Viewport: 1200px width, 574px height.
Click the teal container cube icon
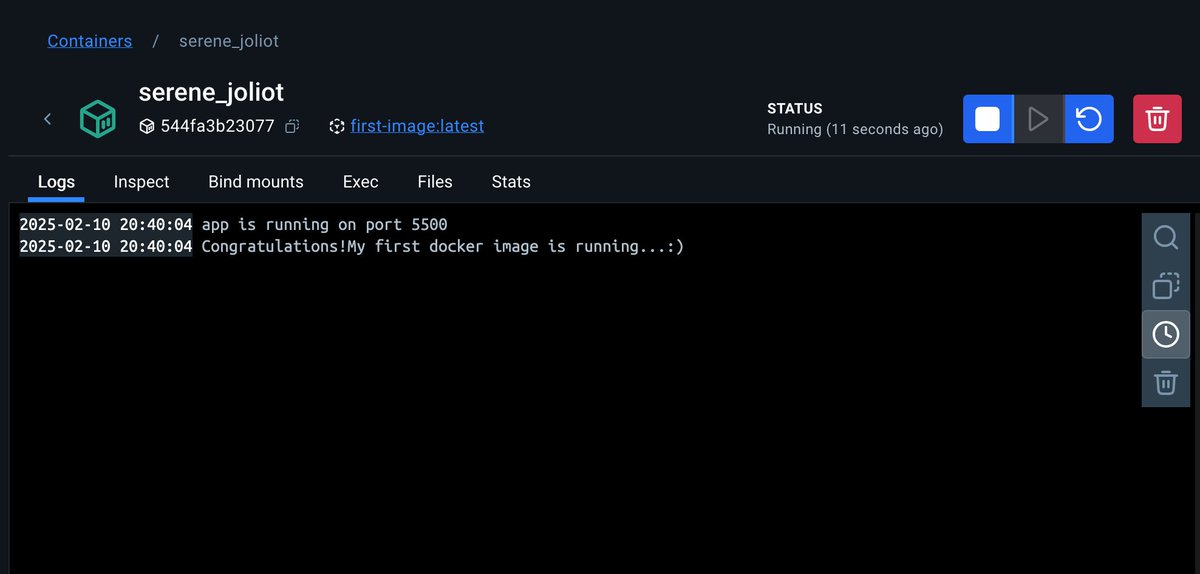point(99,119)
